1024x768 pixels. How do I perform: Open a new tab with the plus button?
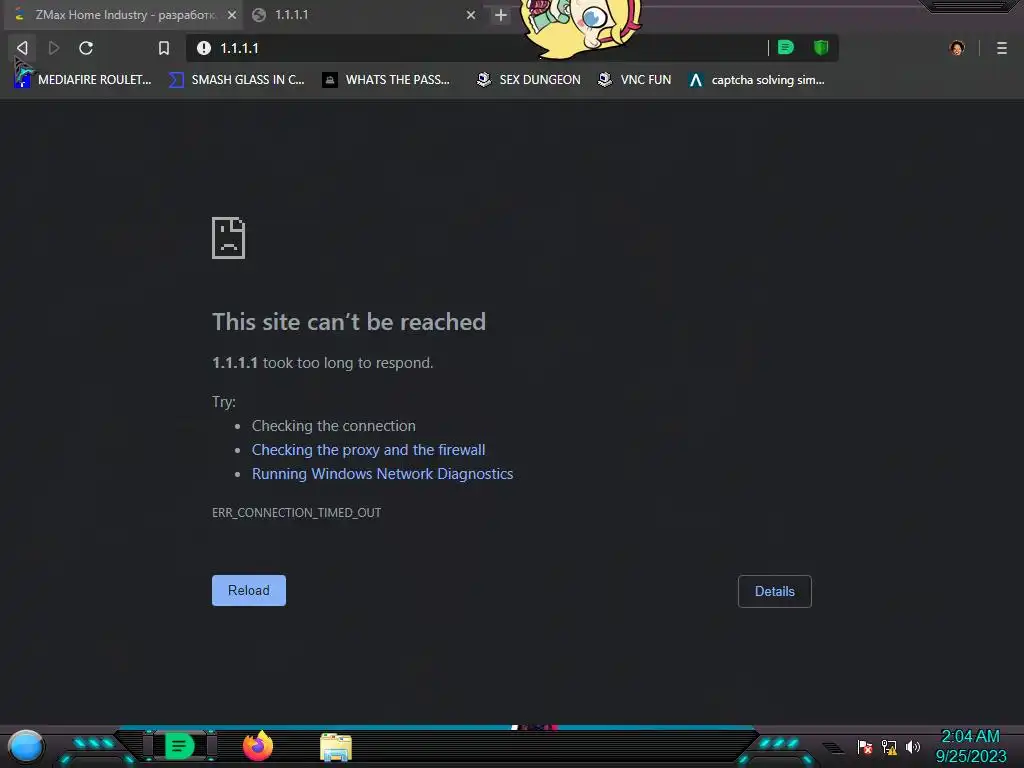500,15
